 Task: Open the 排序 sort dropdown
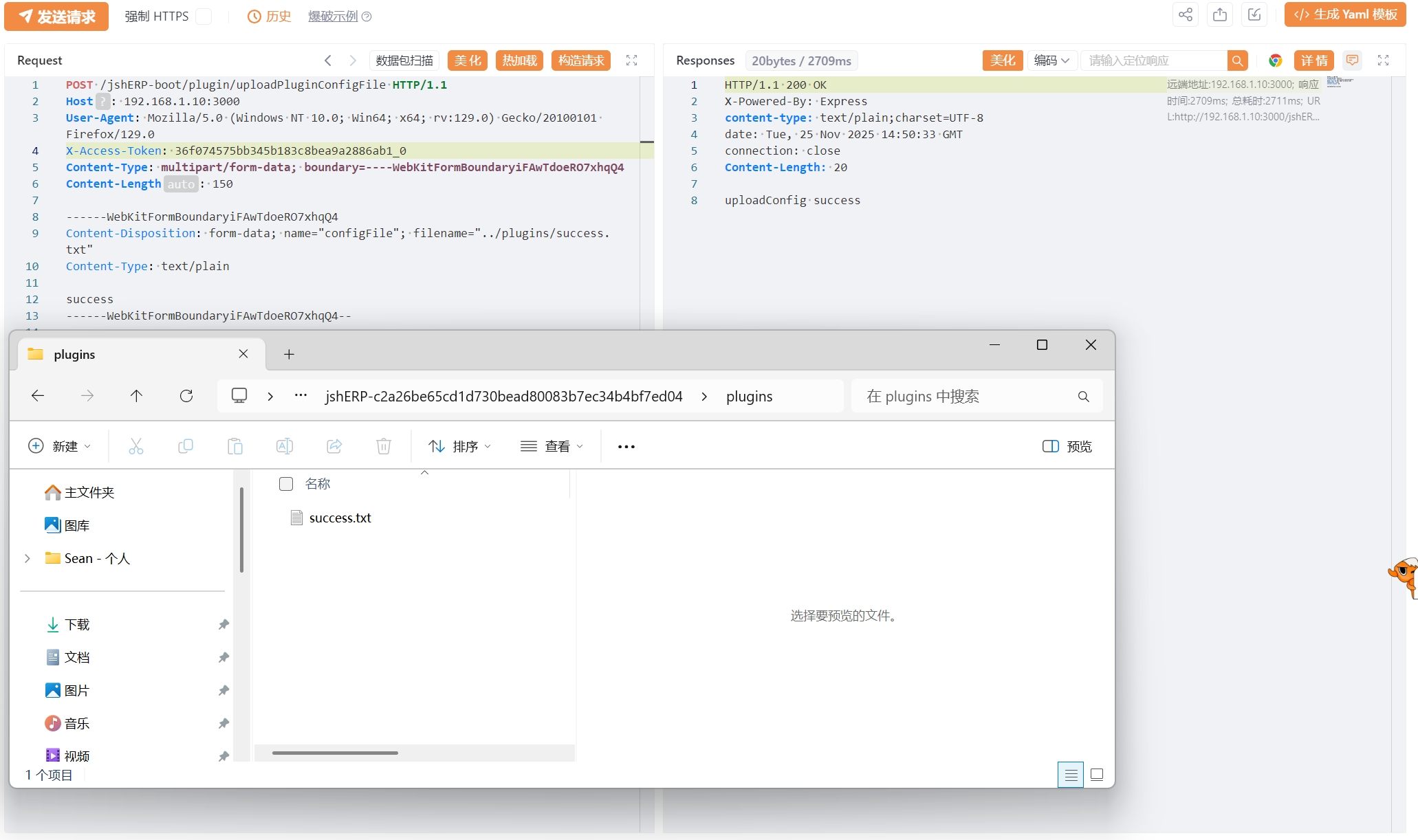coord(459,446)
